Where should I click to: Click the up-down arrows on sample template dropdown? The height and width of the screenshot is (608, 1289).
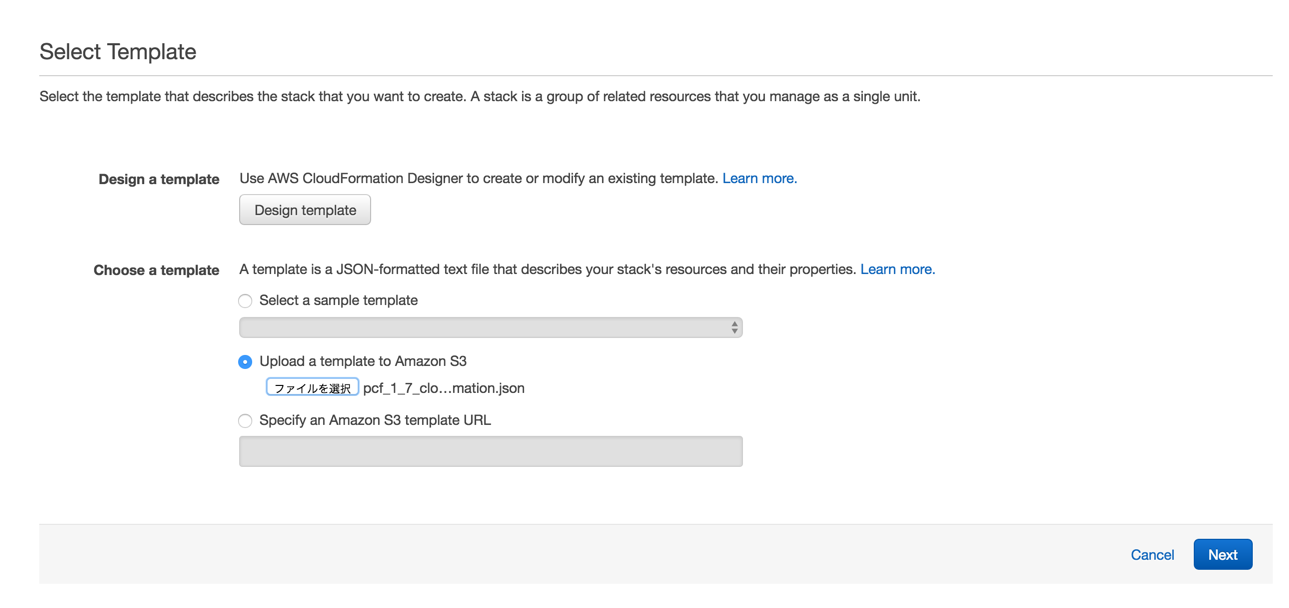click(x=734, y=328)
